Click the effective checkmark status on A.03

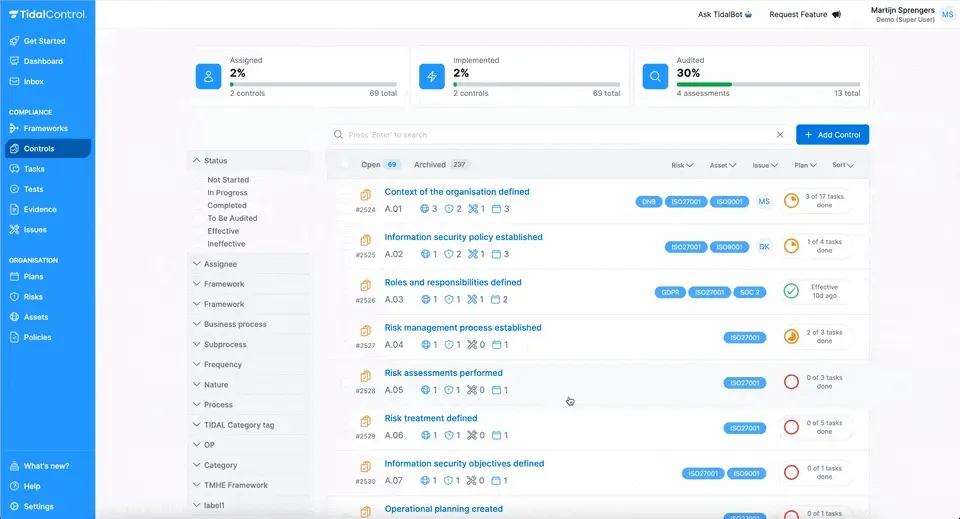point(791,291)
